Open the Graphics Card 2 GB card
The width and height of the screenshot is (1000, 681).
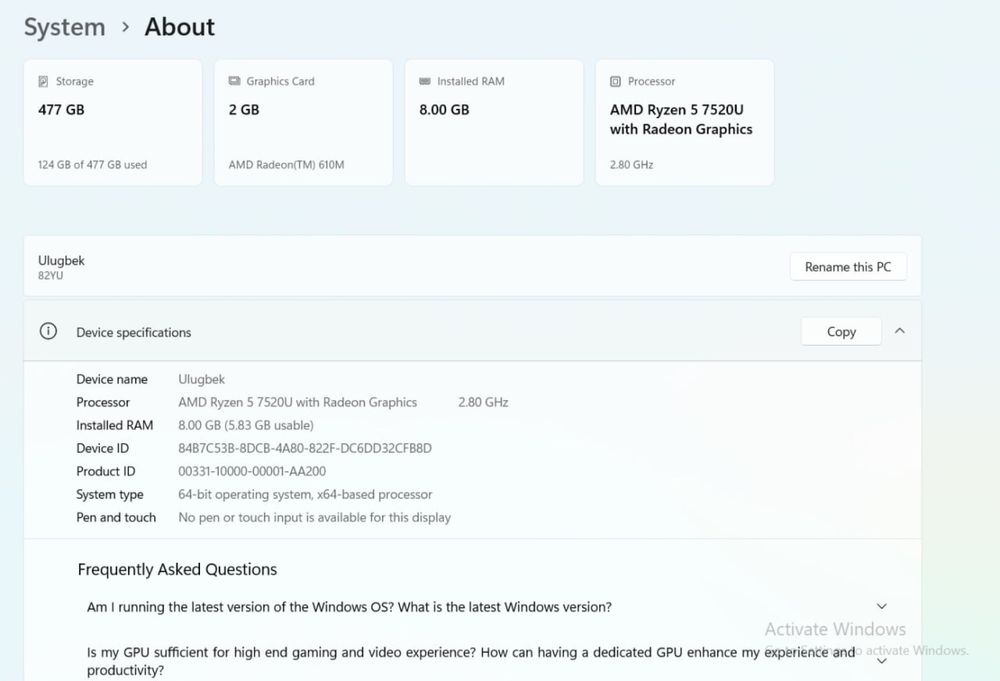point(303,123)
